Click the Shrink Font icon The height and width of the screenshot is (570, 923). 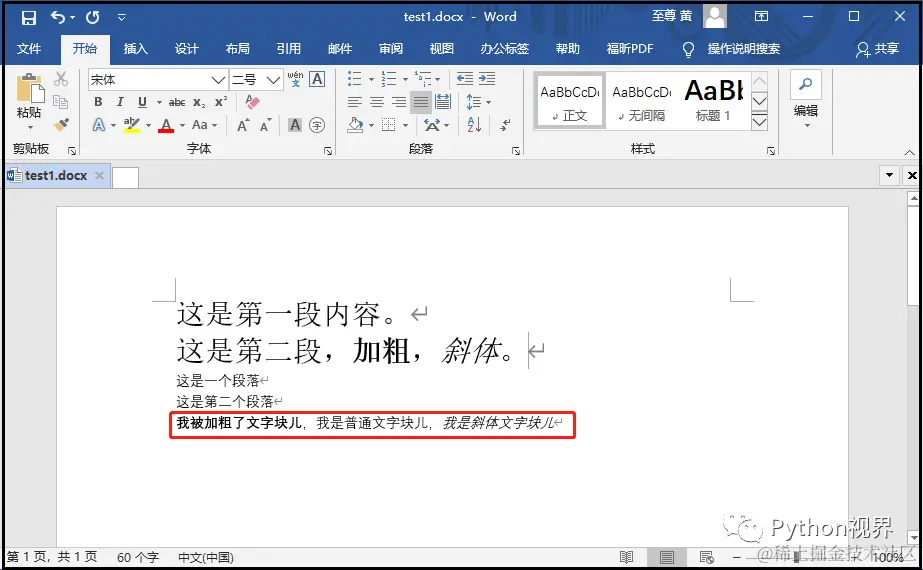265,125
